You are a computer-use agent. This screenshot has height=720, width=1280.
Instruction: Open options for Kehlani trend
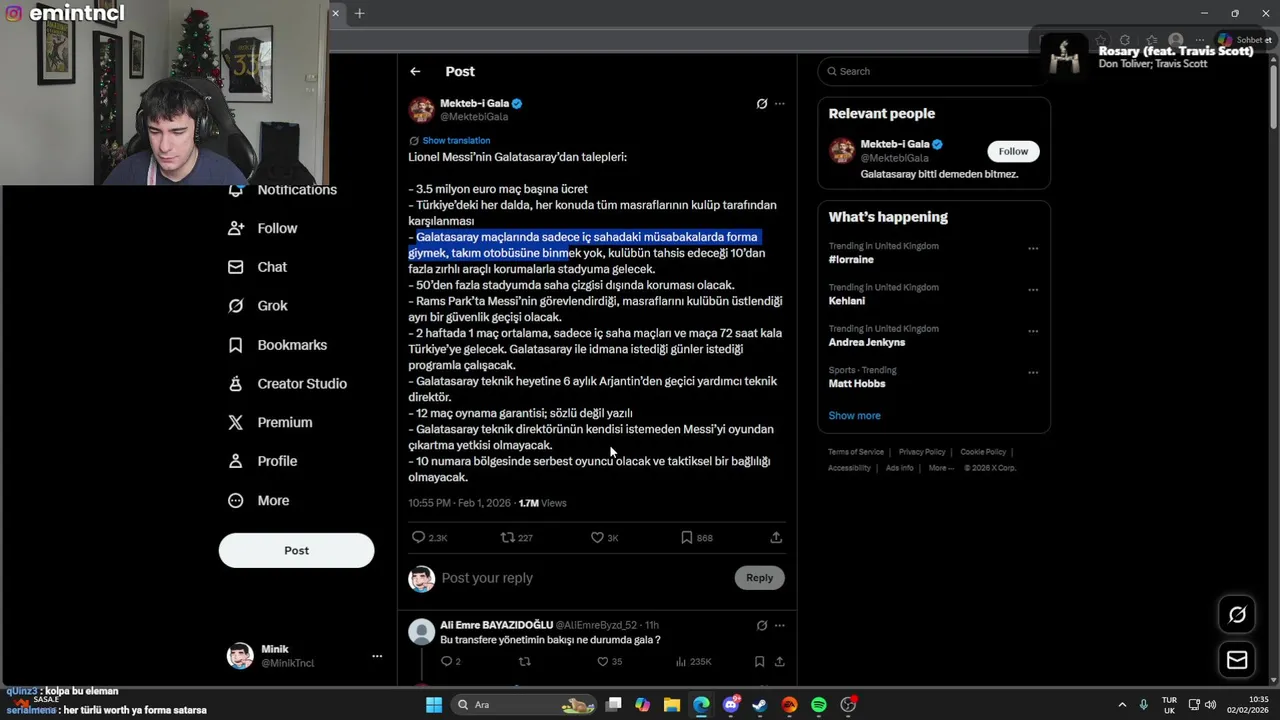tap(1033, 290)
